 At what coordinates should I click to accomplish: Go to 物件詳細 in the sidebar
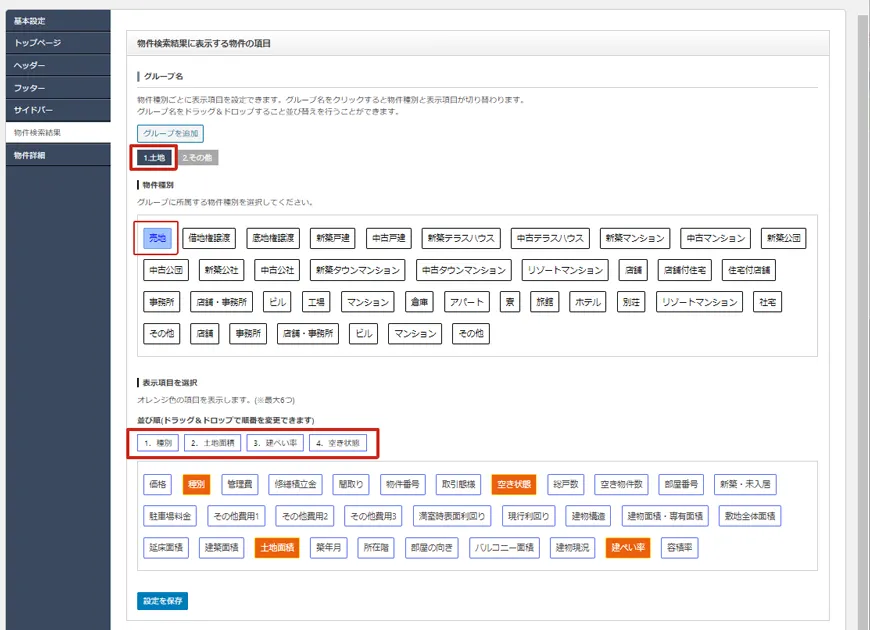pos(29,155)
